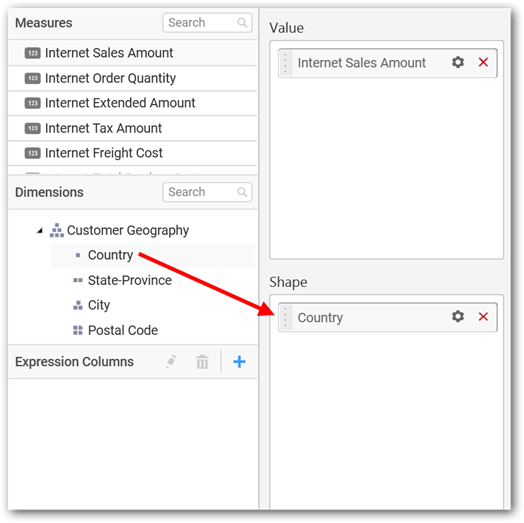Select the Customer Geography hierarchy node

128,230
